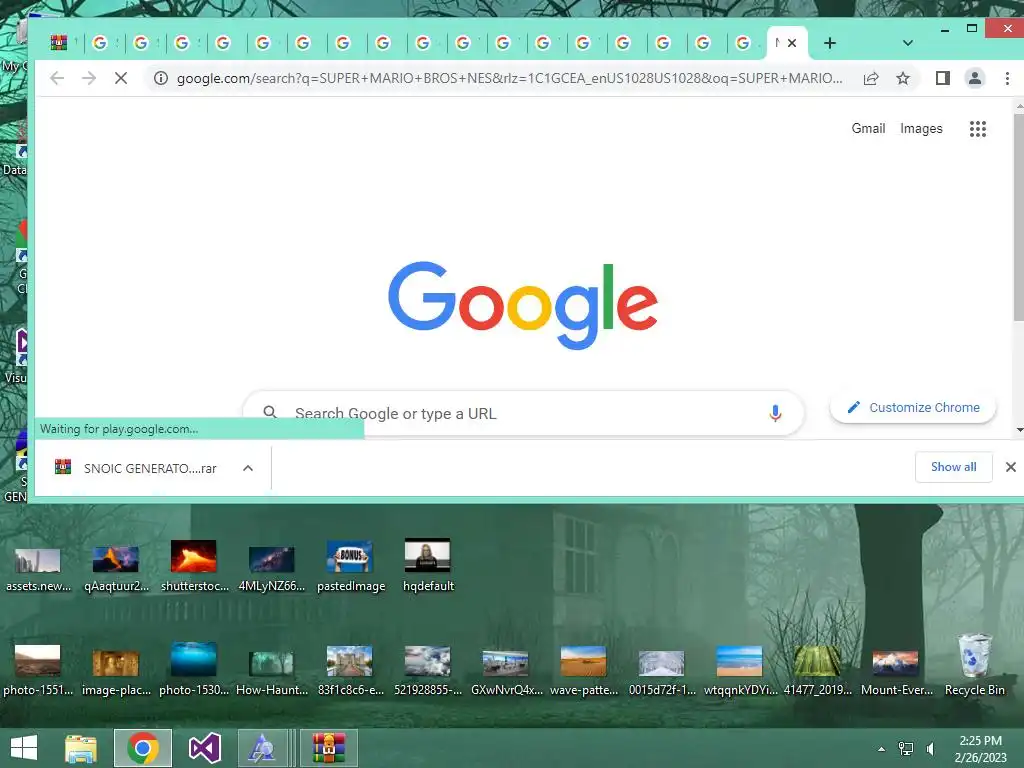The width and height of the screenshot is (1024, 768).
Task: Show all downloads
Action: tap(953, 467)
